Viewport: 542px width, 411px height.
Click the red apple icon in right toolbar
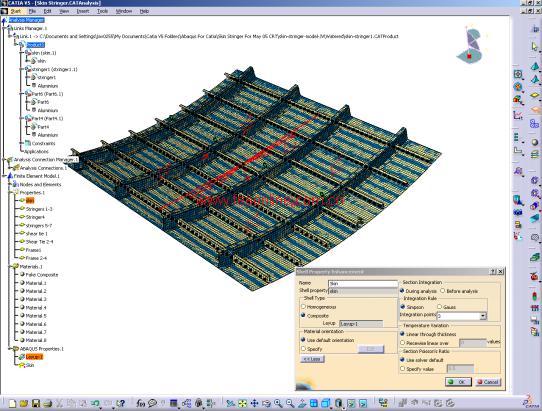click(534, 277)
